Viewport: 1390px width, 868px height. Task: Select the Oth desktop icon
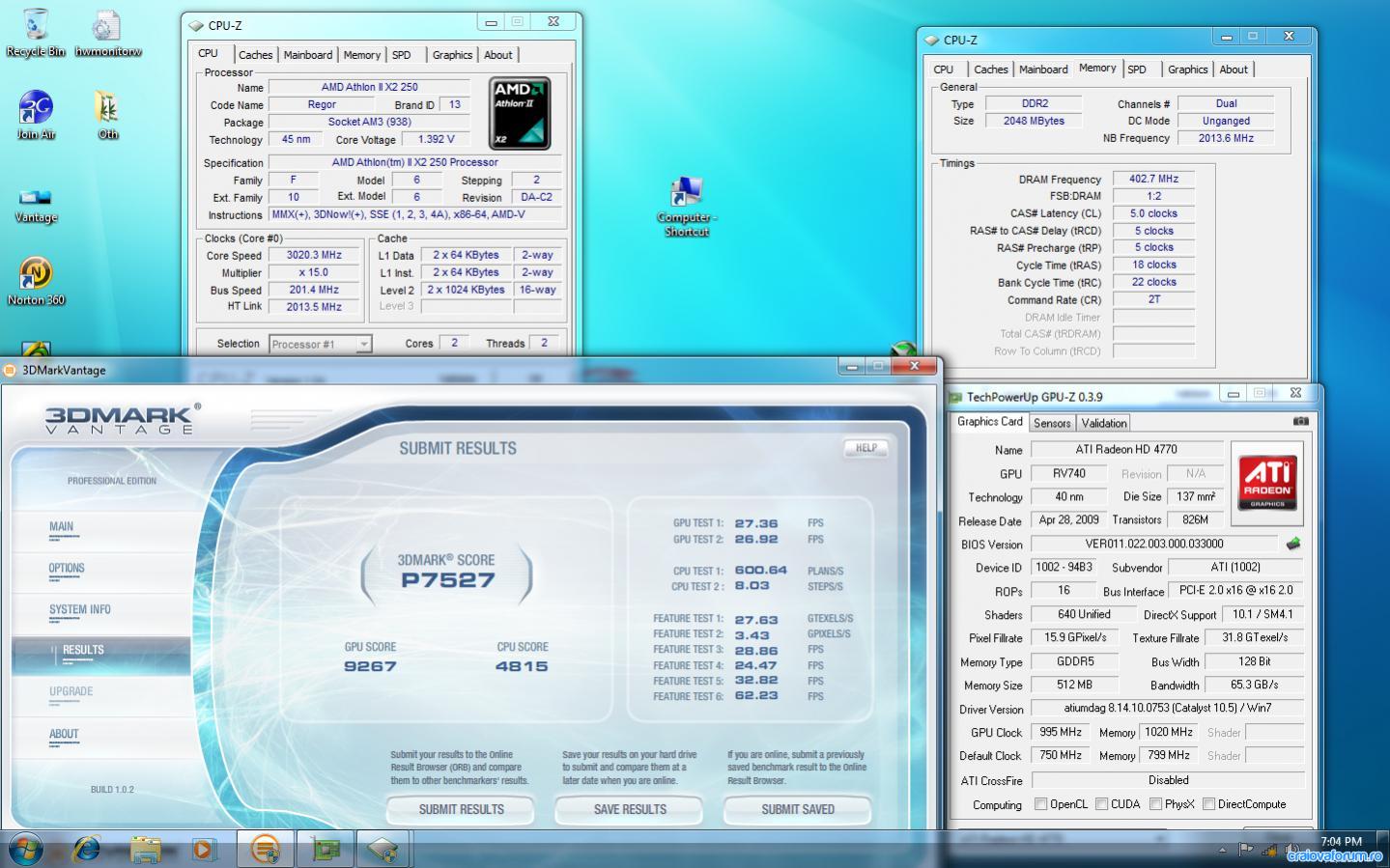(x=107, y=116)
